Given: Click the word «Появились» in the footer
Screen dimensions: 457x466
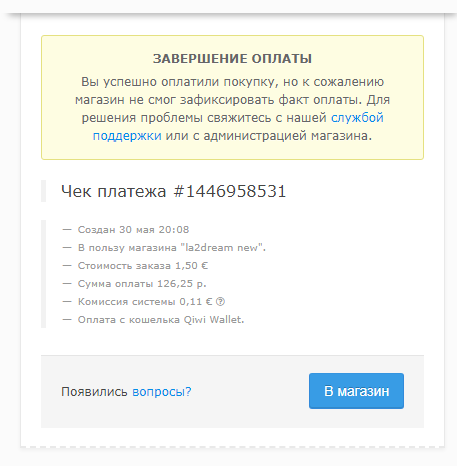Looking at the screenshot, I should pos(94,392).
